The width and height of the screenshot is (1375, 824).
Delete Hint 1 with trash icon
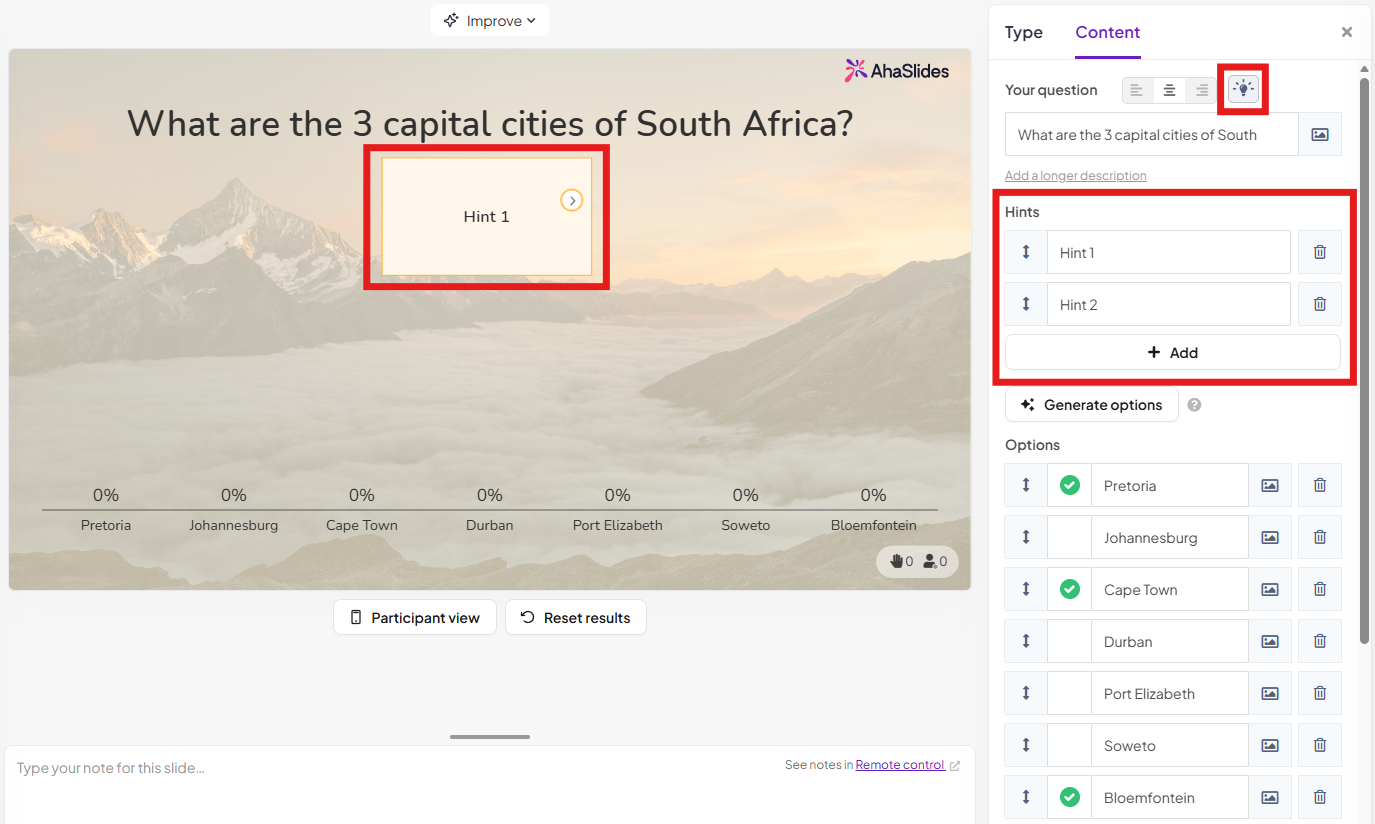click(1319, 252)
